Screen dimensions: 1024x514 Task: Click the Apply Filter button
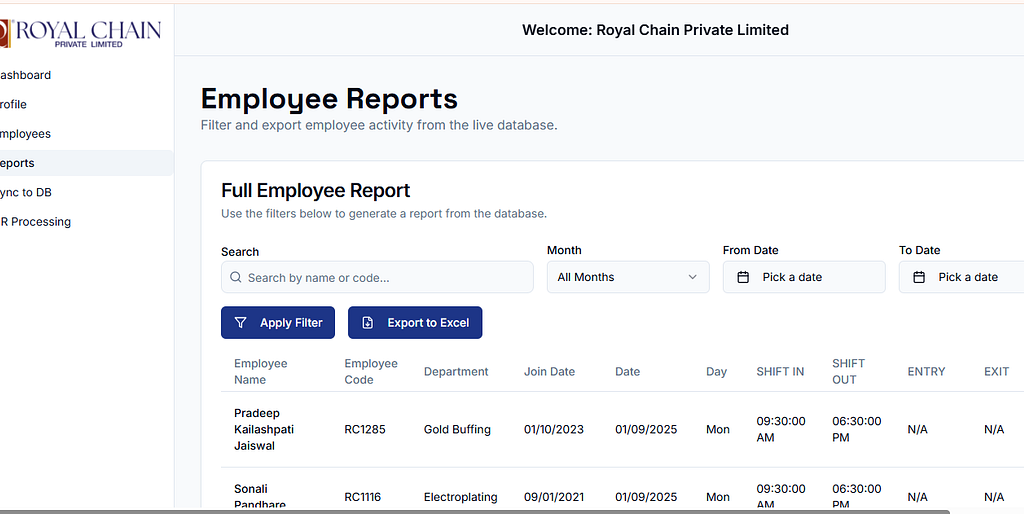coord(278,323)
